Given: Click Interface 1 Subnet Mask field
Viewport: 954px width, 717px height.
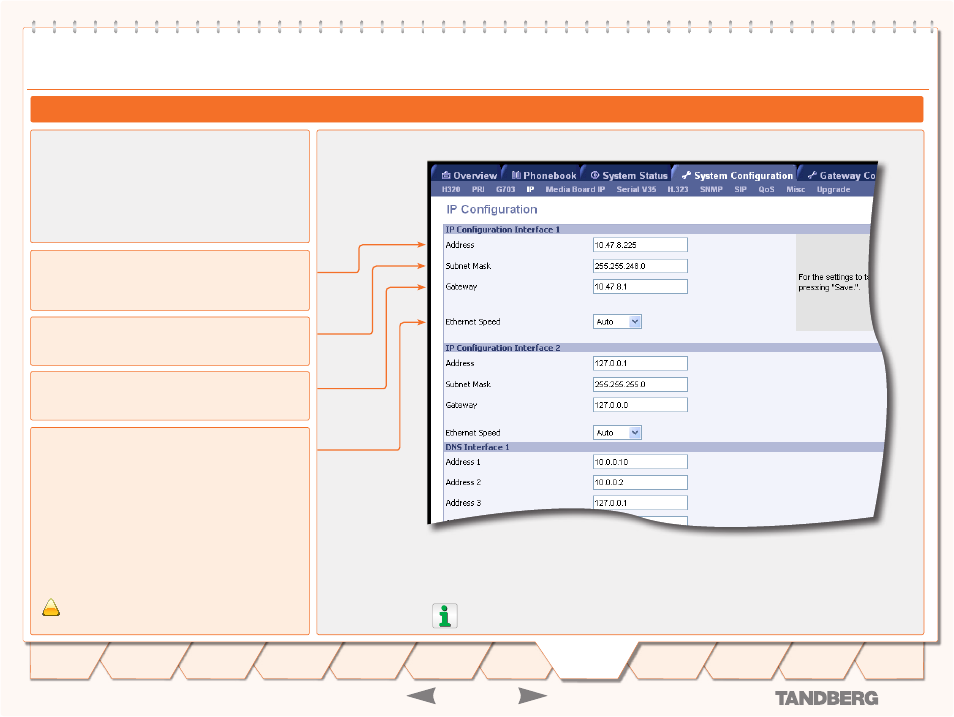Looking at the screenshot, I should coord(640,266).
